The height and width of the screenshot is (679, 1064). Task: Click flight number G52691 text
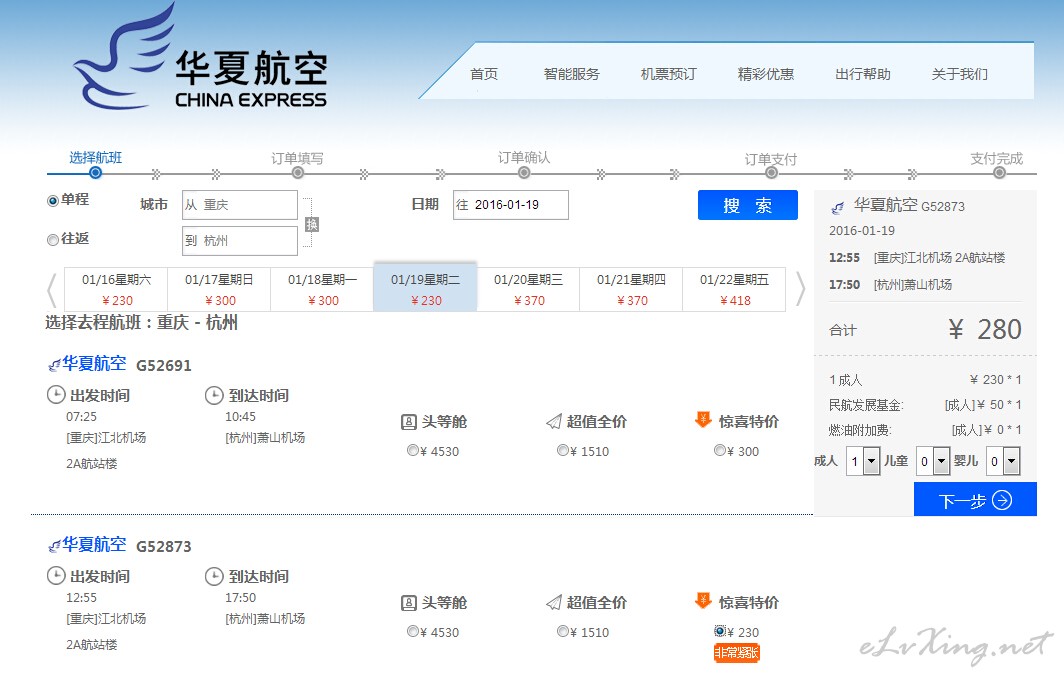pos(164,366)
